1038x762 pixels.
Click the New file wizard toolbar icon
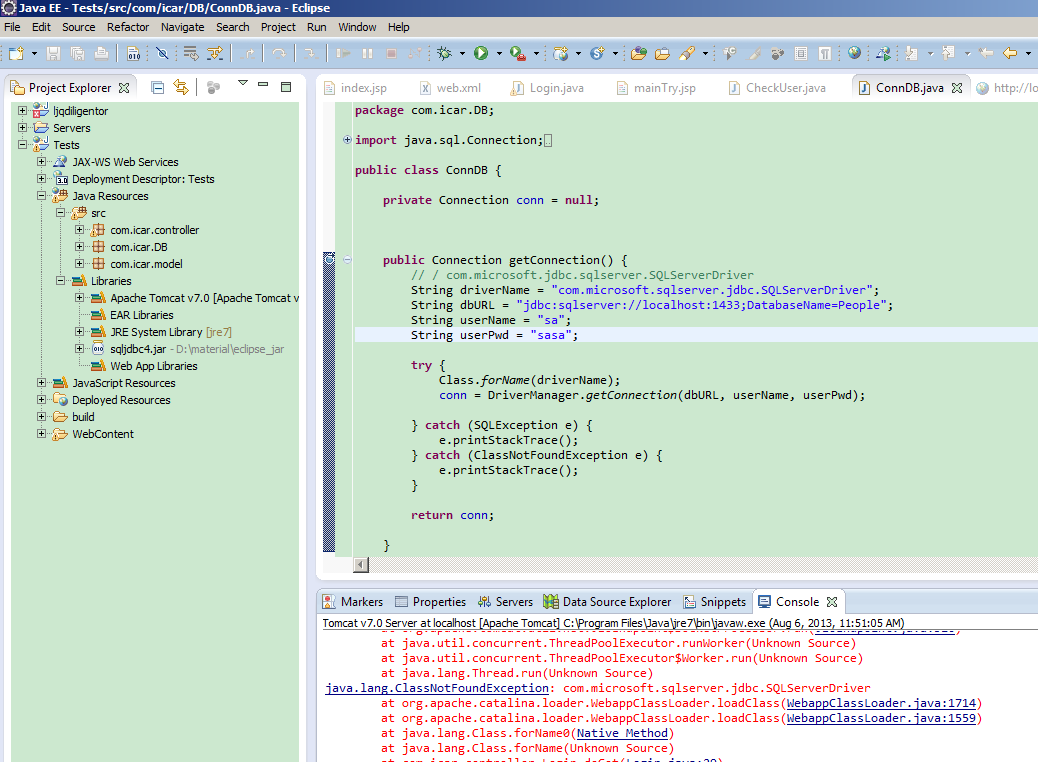(17, 54)
